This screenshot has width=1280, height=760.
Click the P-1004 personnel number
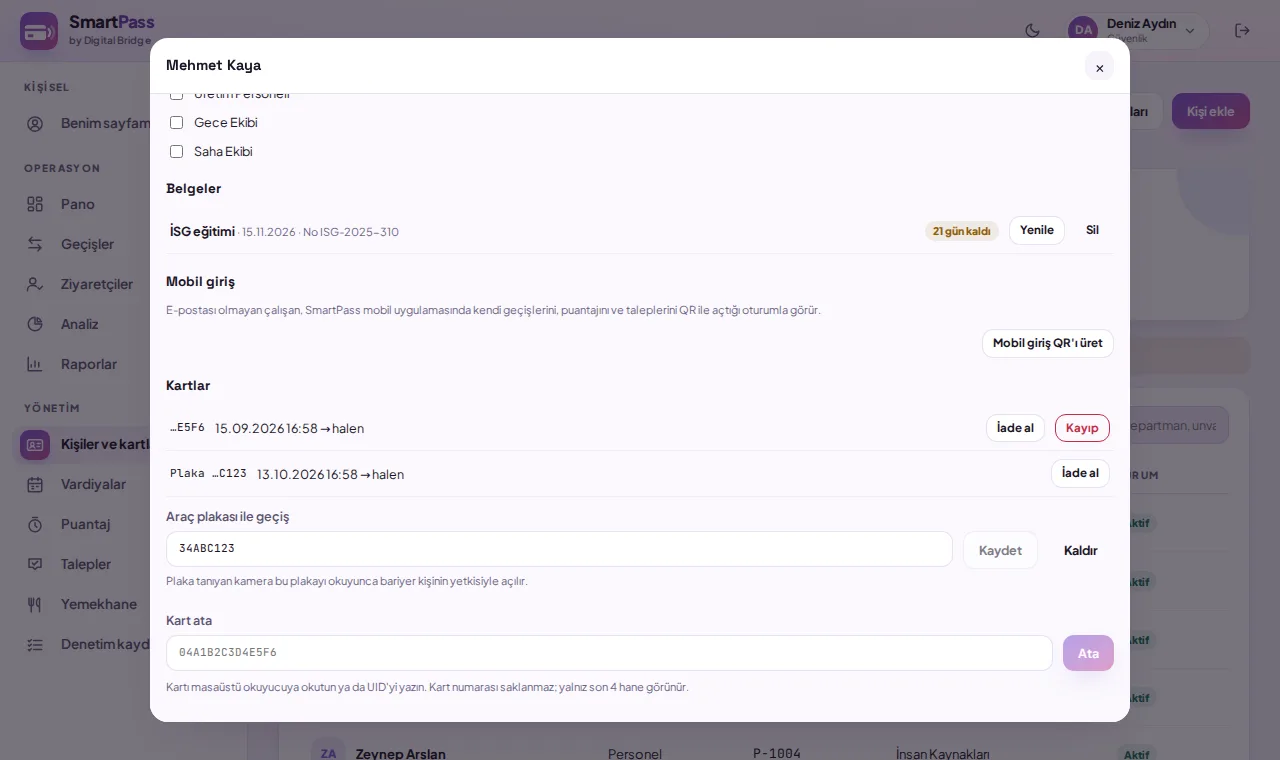point(777,753)
